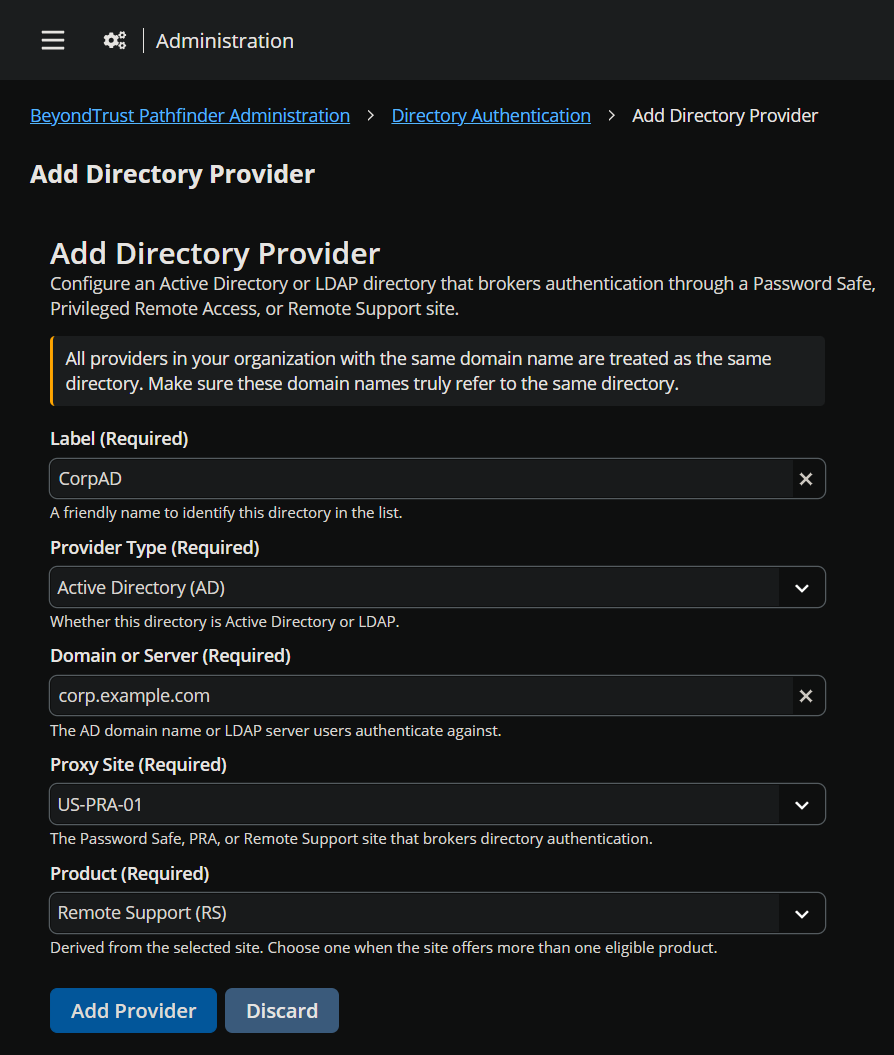Screen dimensions: 894x1055
Task: Clear the Domain or Server field
Action: [x=805, y=696]
